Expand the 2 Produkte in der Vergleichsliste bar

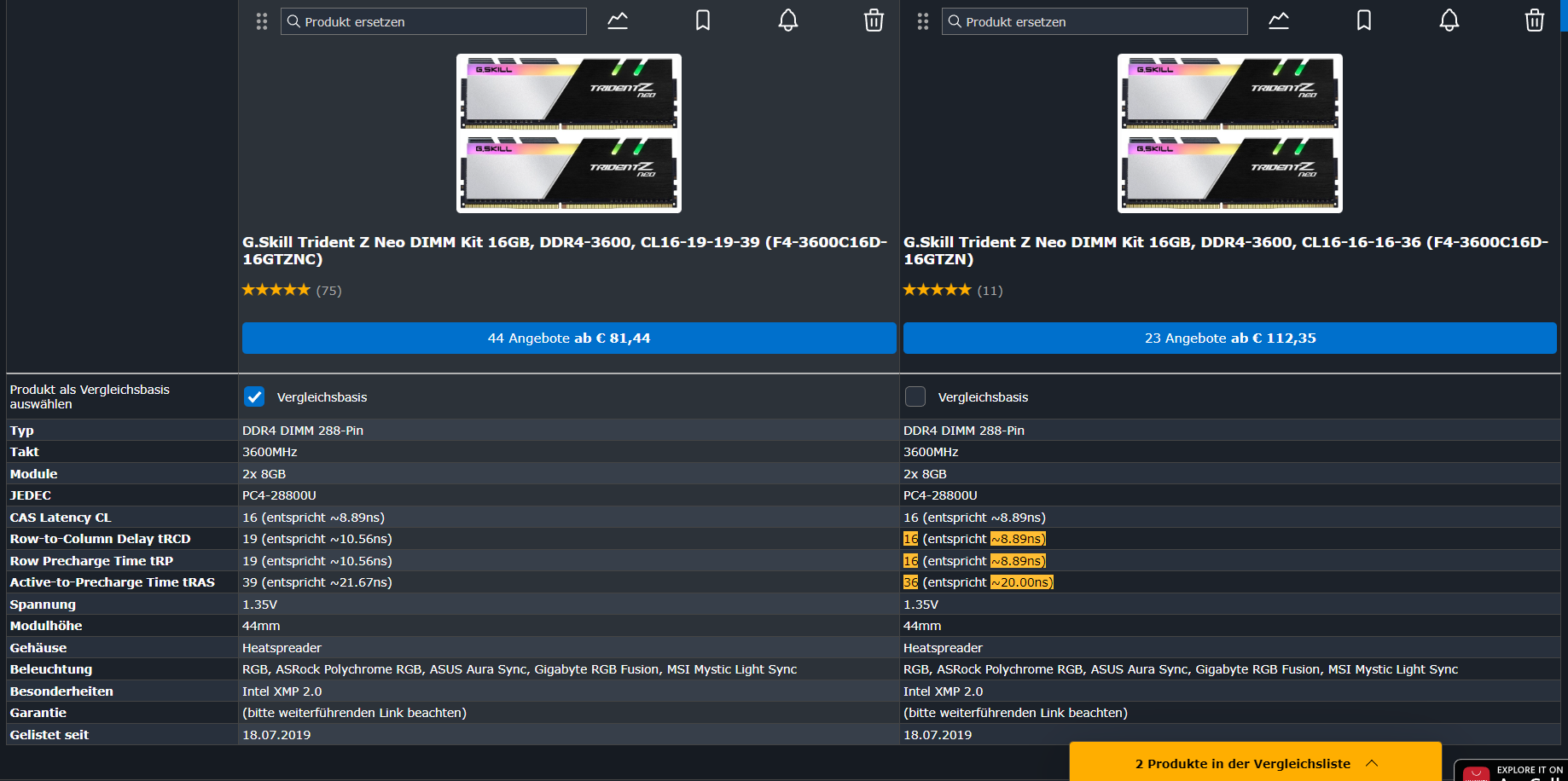point(1256,763)
